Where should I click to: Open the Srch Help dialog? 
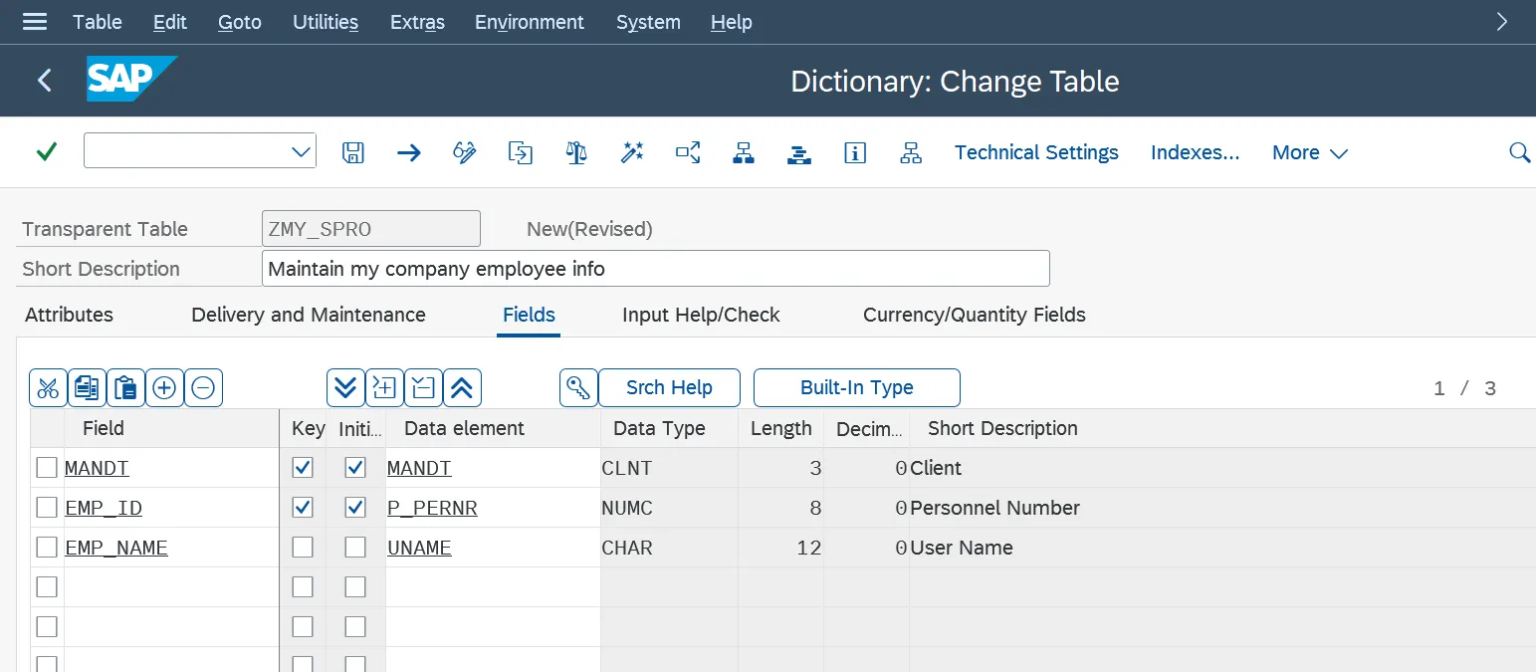(x=668, y=387)
